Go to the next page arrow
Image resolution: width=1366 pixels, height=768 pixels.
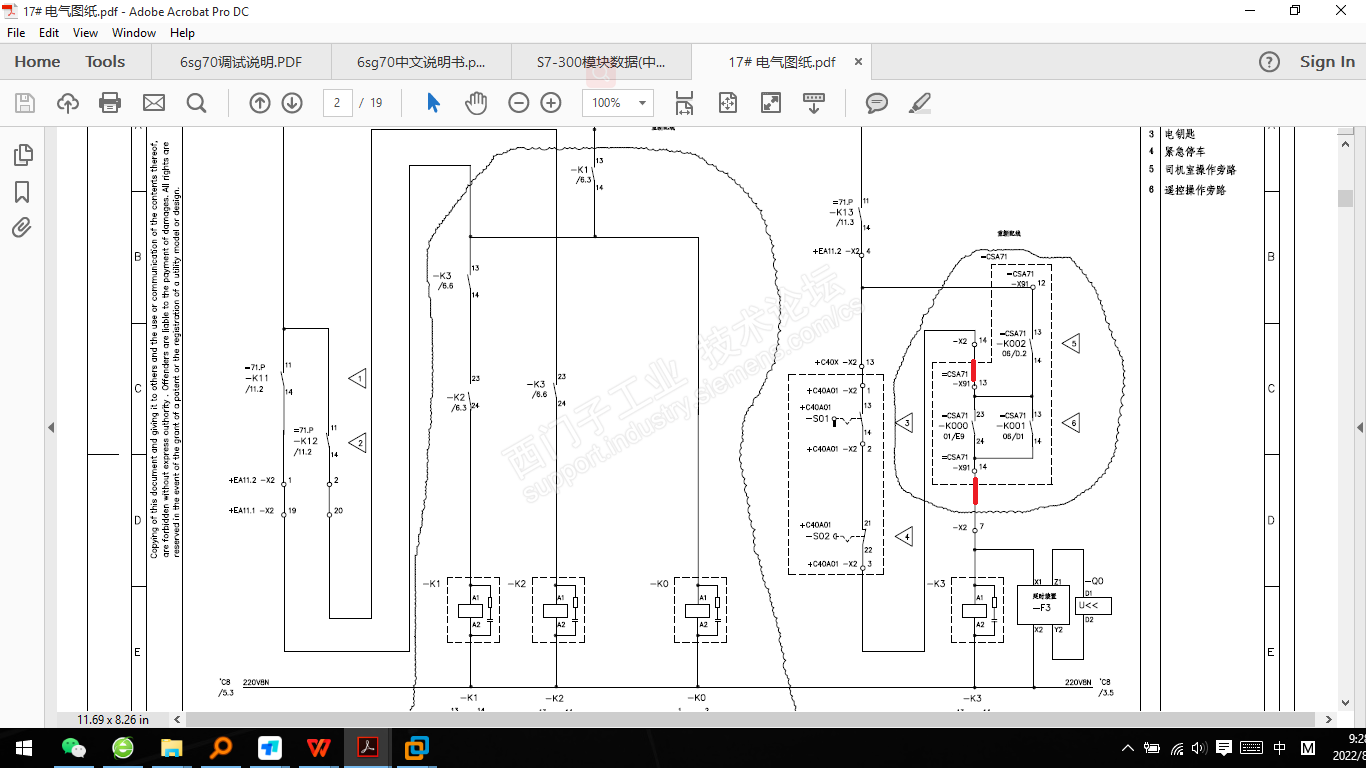pos(292,103)
